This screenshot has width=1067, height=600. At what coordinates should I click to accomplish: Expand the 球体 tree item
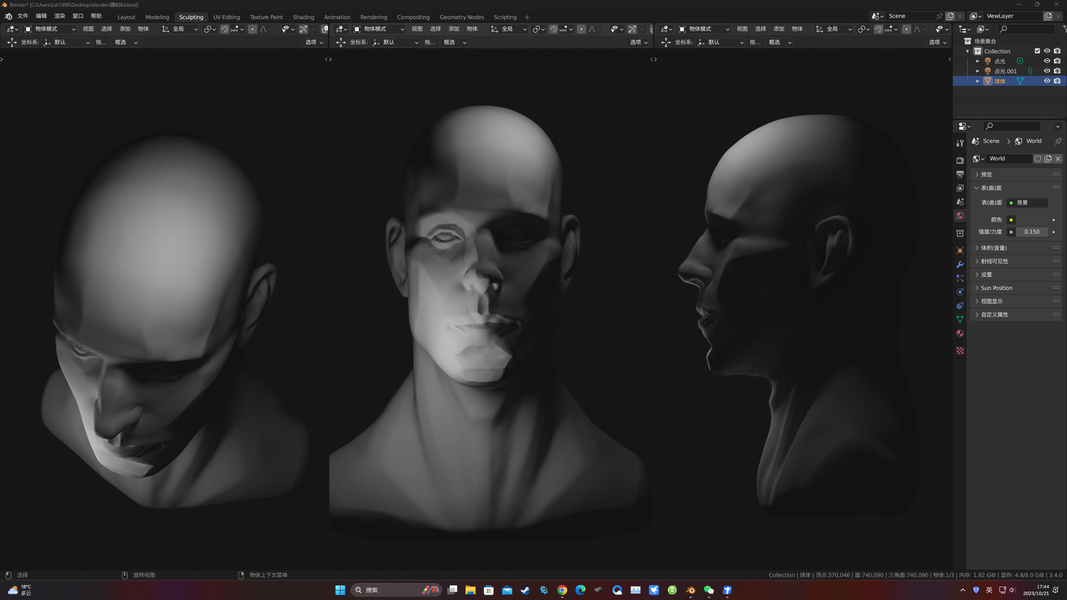pos(978,81)
